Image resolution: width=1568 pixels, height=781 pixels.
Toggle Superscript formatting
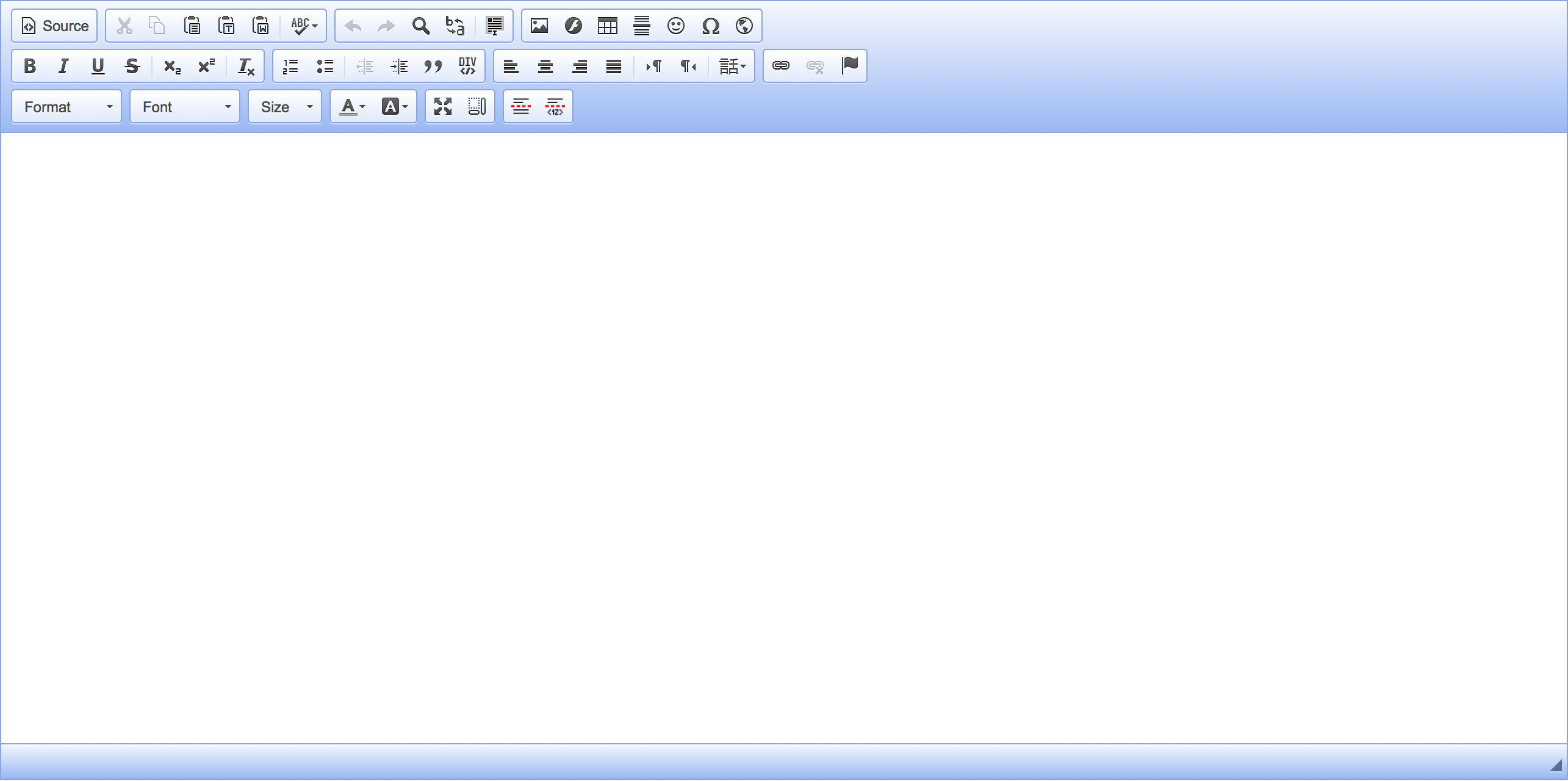(206, 66)
